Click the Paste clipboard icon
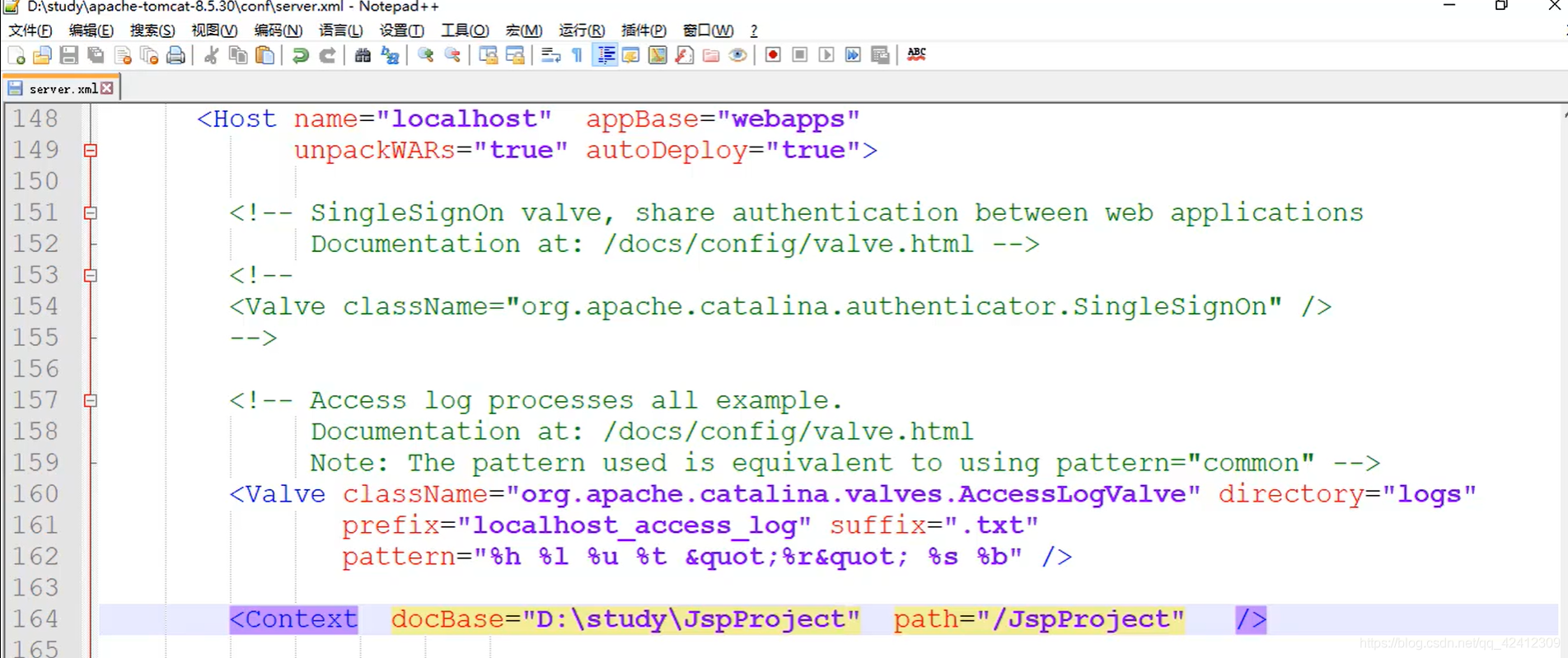 point(264,55)
